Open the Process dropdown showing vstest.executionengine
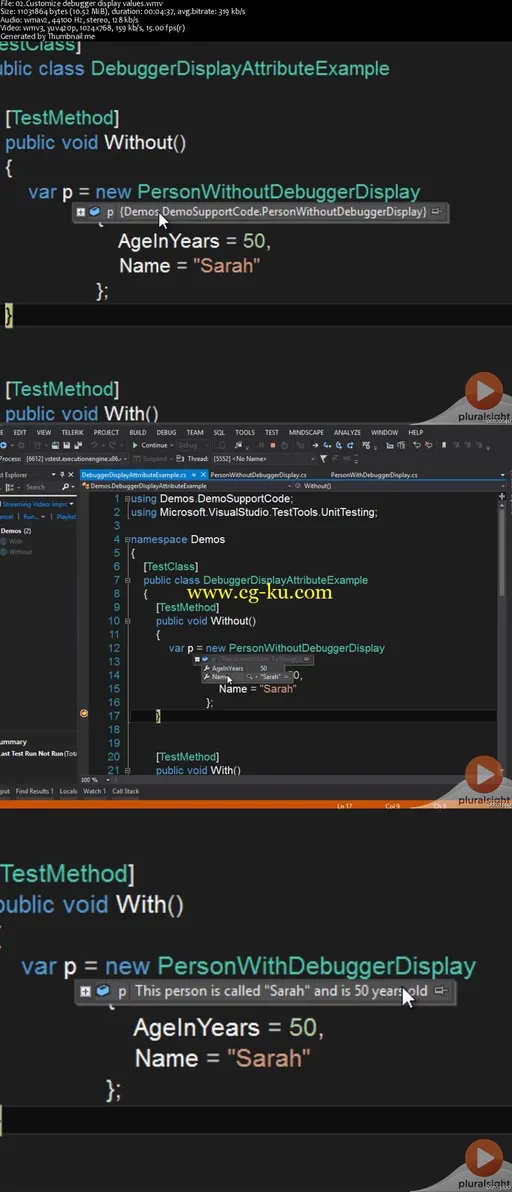512x1192 pixels. click(76, 459)
